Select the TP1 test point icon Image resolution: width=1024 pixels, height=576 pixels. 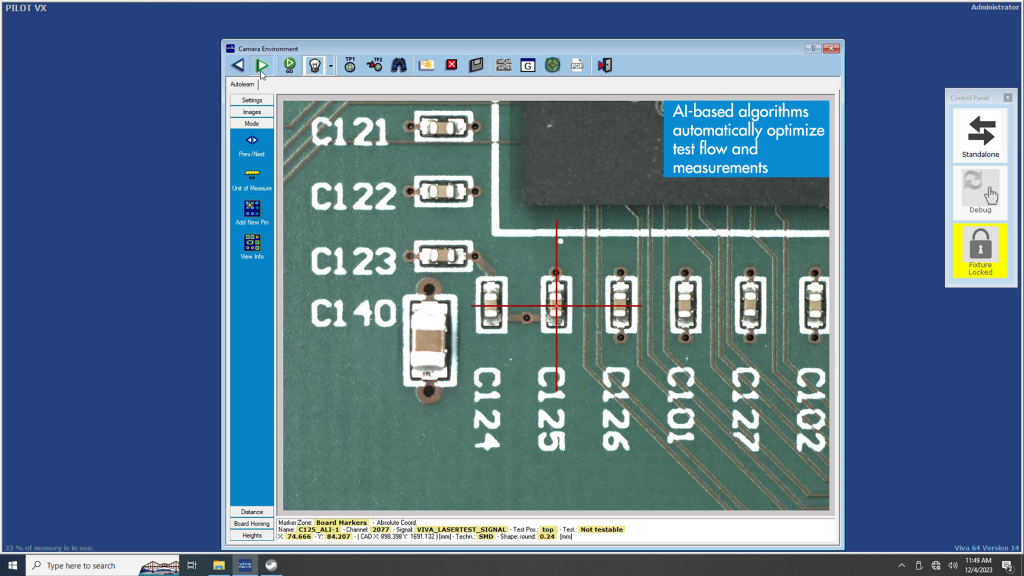tap(350, 65)
